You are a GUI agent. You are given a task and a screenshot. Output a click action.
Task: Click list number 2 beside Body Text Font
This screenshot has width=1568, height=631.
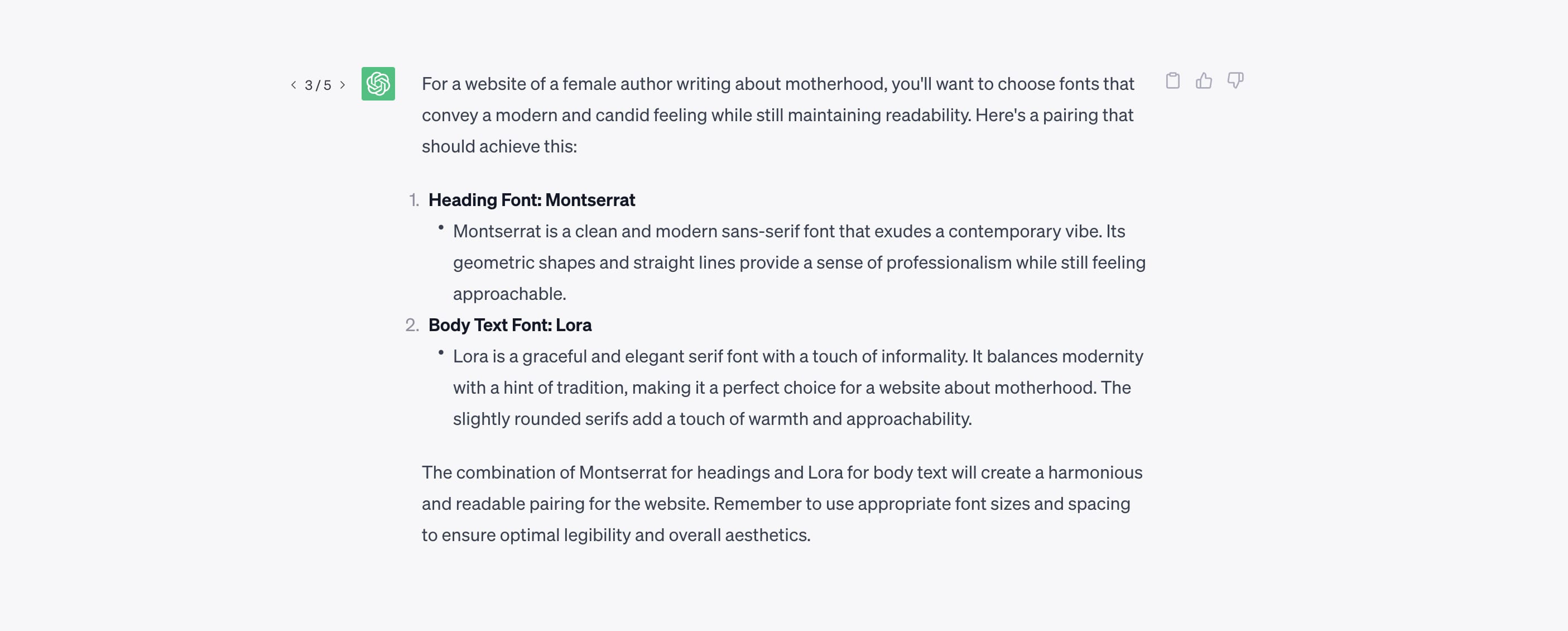pos(412,324)
